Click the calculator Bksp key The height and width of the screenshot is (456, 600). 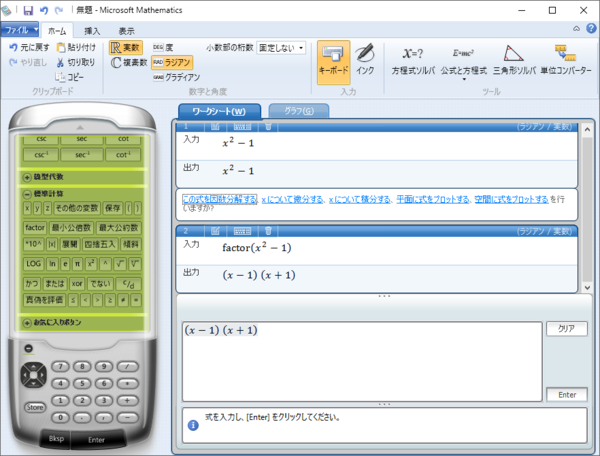coord(56,439)
